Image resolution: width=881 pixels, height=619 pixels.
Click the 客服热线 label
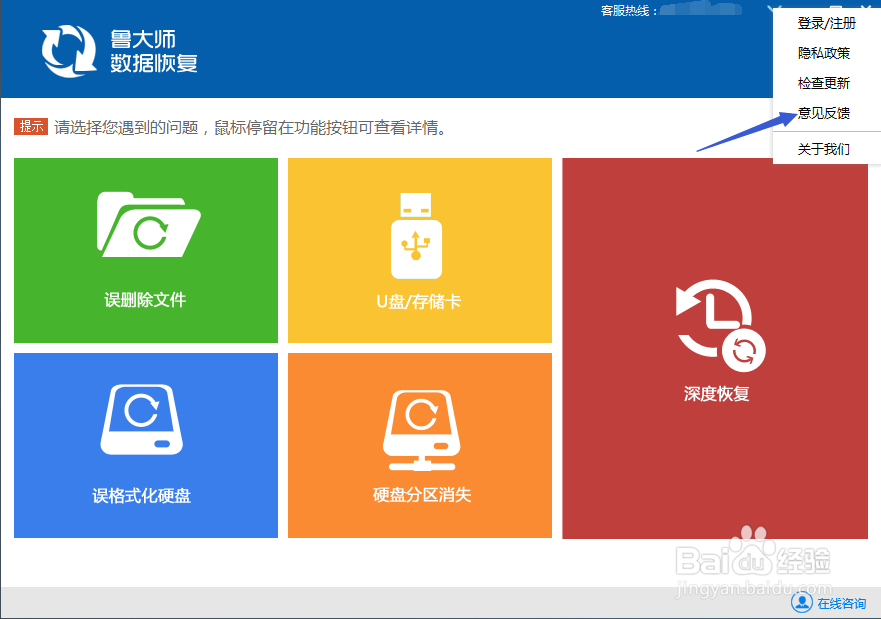[629, 11]
